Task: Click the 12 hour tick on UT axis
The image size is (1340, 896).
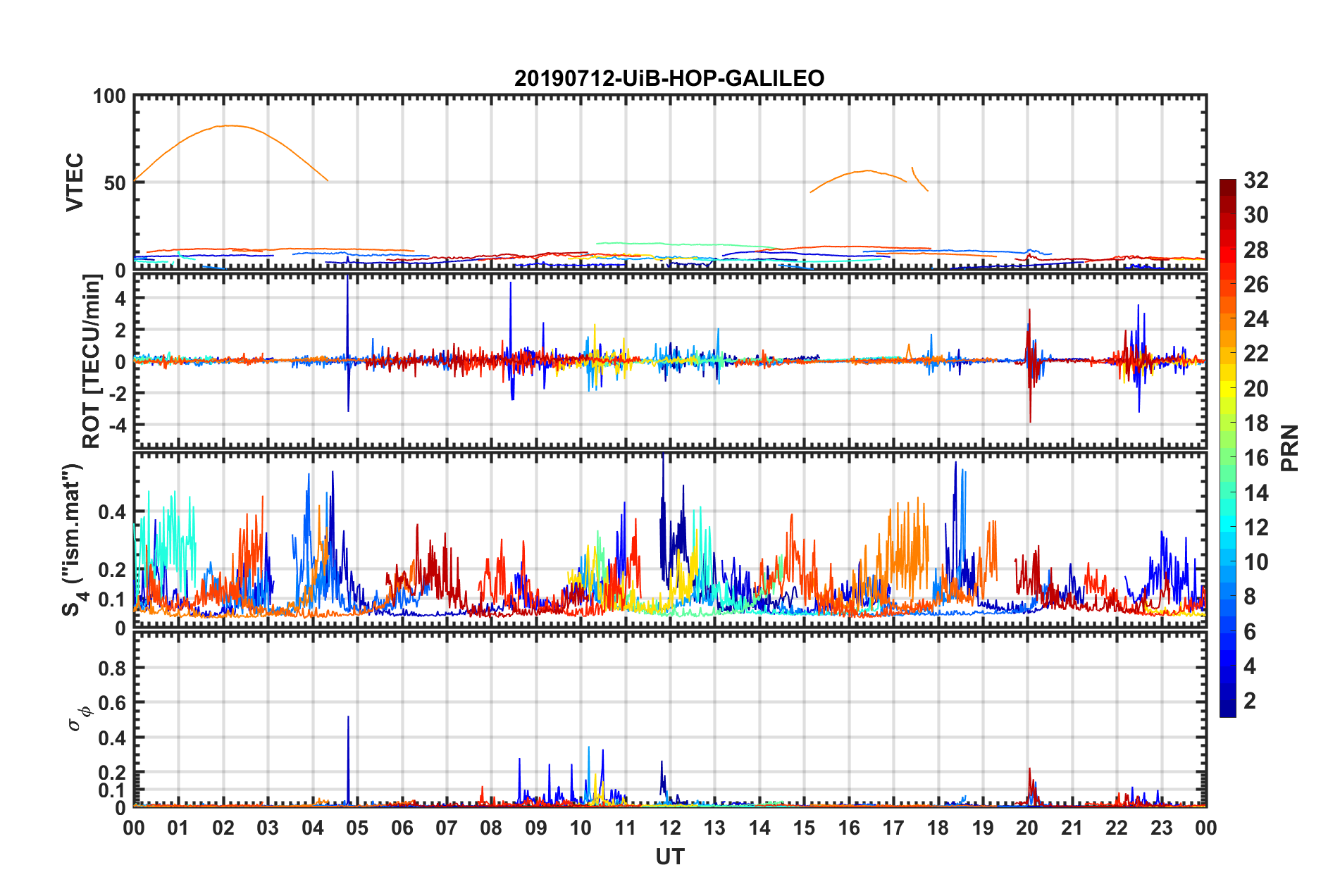Action: pyautogui.click(x=669, y=828)
